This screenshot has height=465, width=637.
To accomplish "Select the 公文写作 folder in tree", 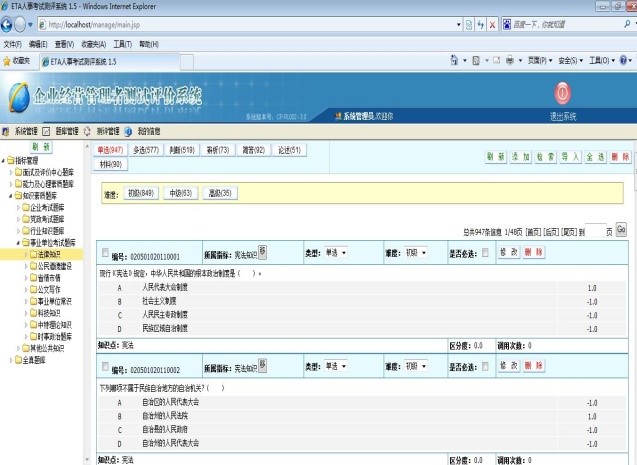I will [49, 290].
